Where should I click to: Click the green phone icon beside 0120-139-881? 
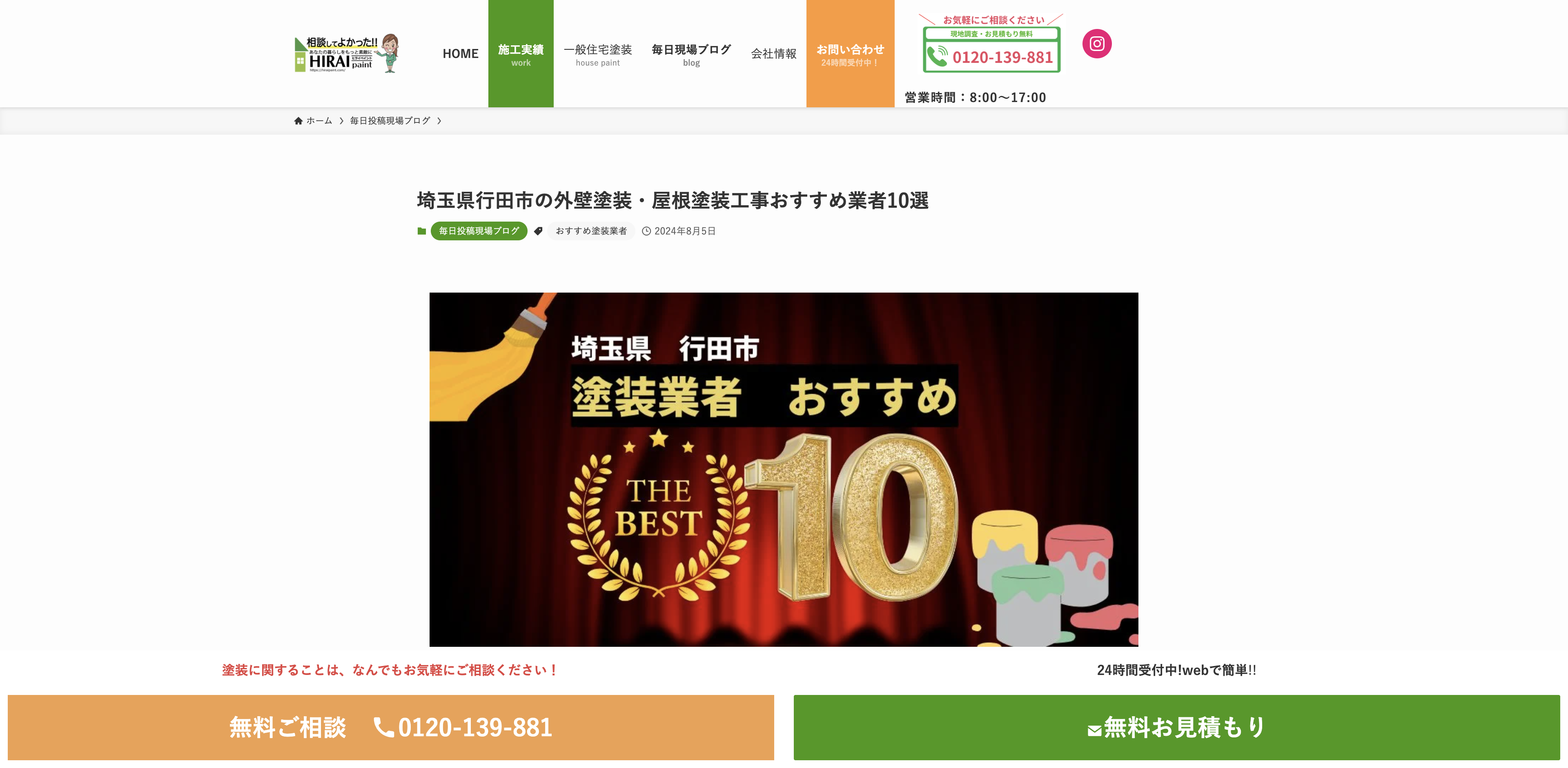(x=938, y=57)
